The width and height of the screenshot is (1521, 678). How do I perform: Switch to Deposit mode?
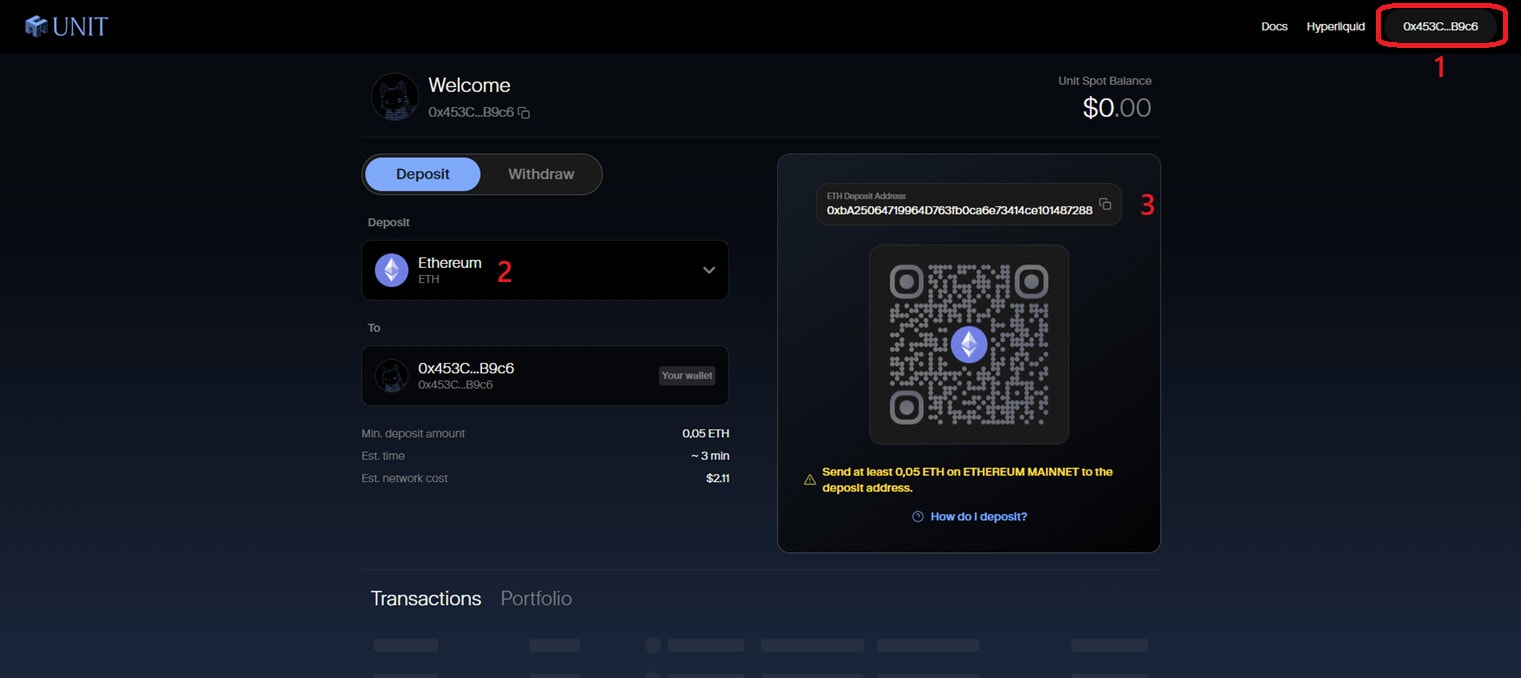click(x=422, y=174)
